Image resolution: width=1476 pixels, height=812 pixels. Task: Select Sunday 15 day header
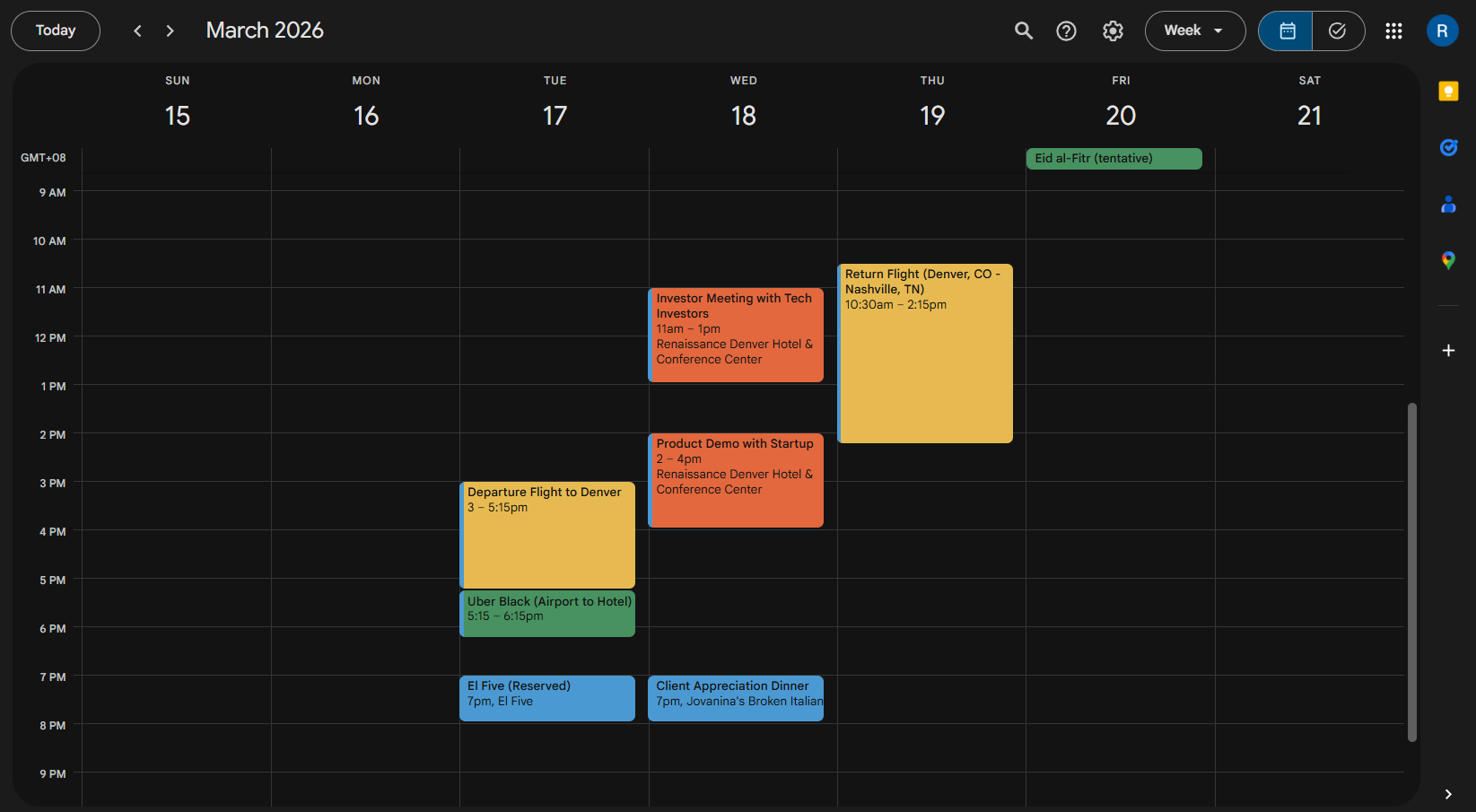tap(178, 115)
